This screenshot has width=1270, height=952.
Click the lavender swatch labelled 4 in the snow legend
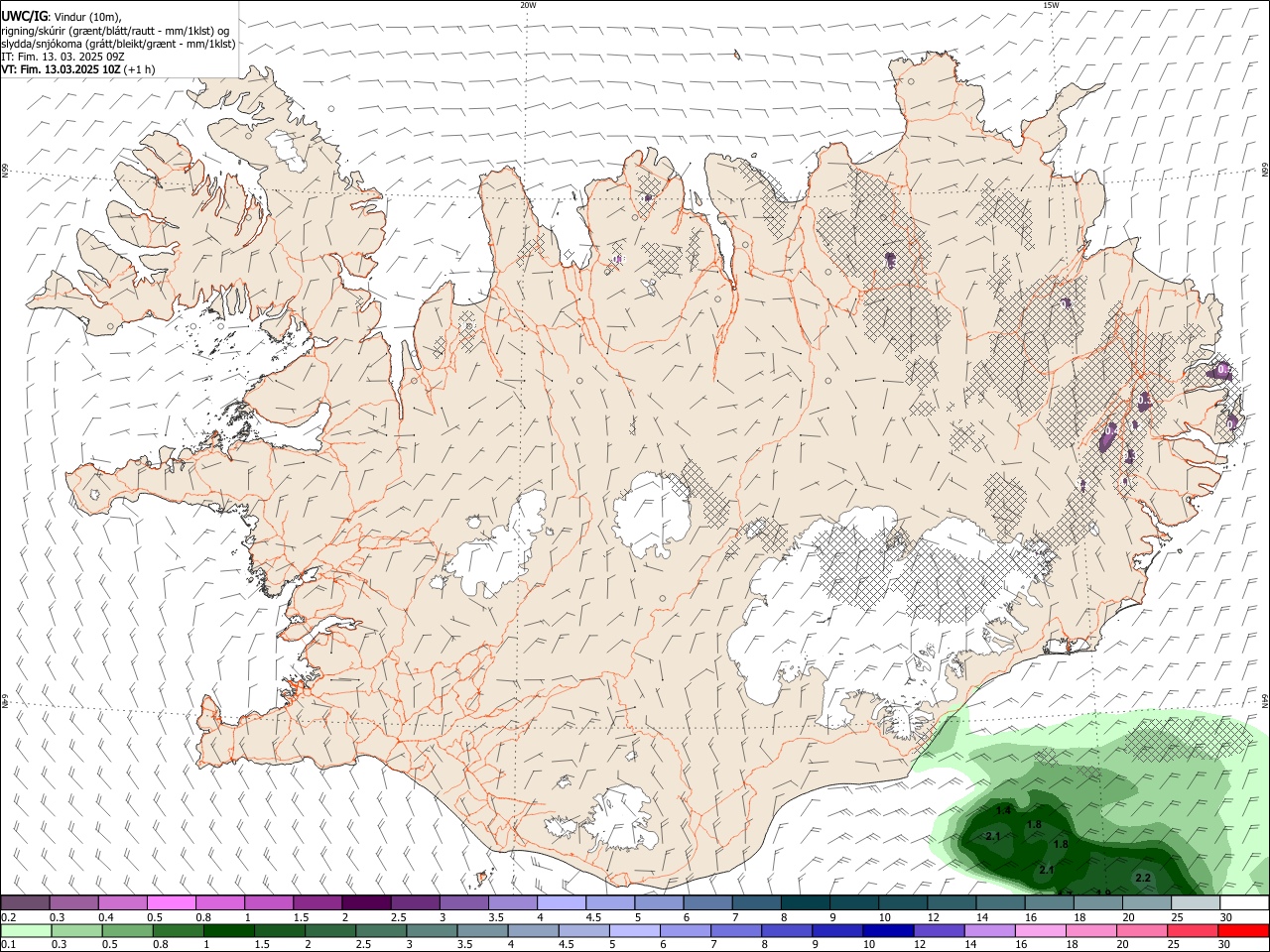point(561,902)
